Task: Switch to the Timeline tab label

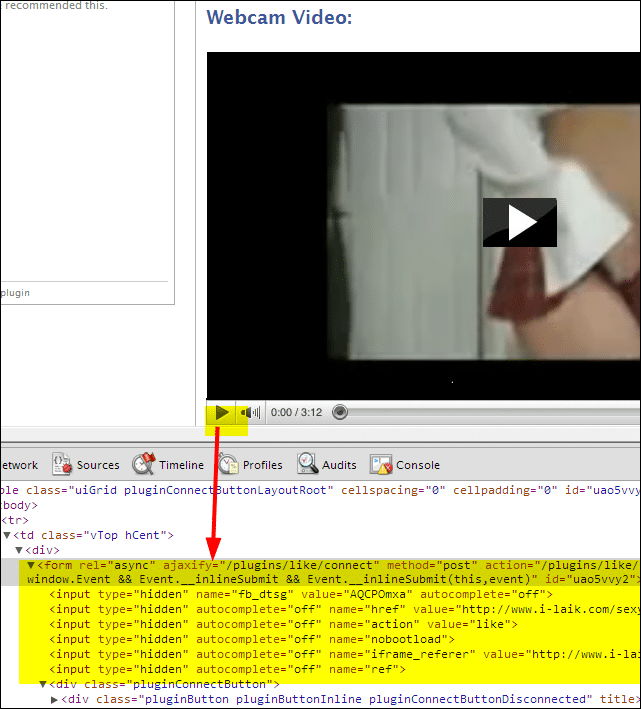Action: (x=181, y=465)
